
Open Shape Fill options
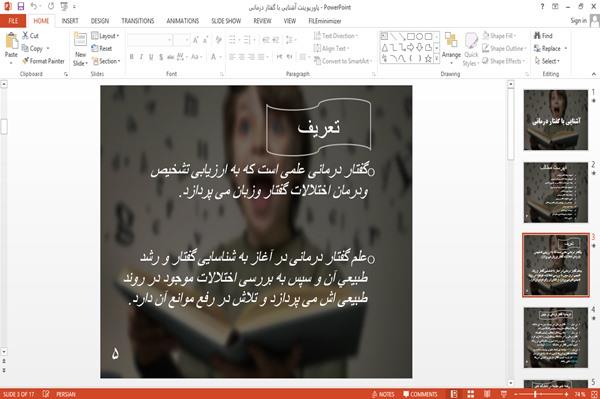point(499,36)
